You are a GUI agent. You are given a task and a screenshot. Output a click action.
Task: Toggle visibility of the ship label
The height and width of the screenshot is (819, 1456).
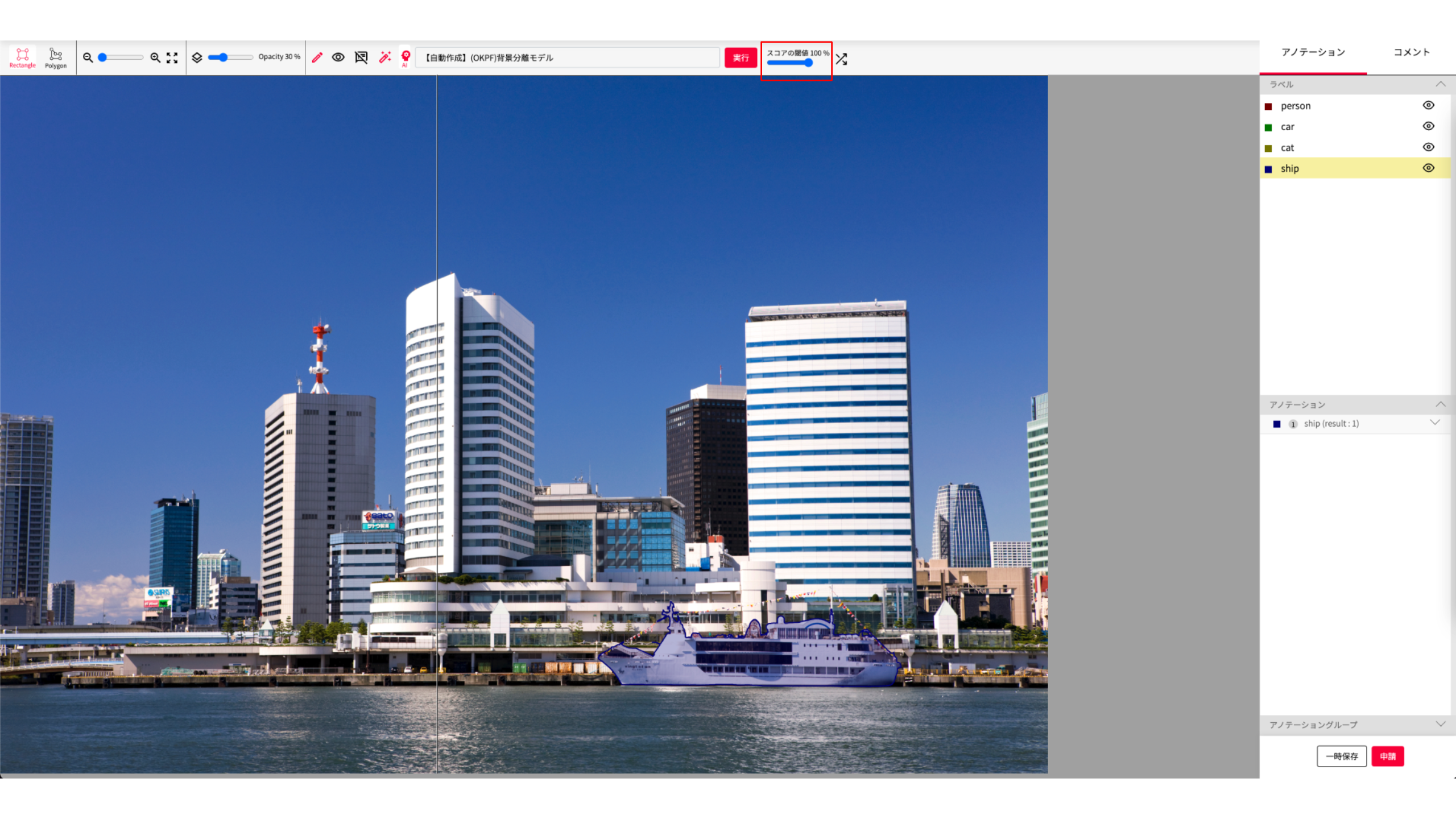coord(1428,168)
